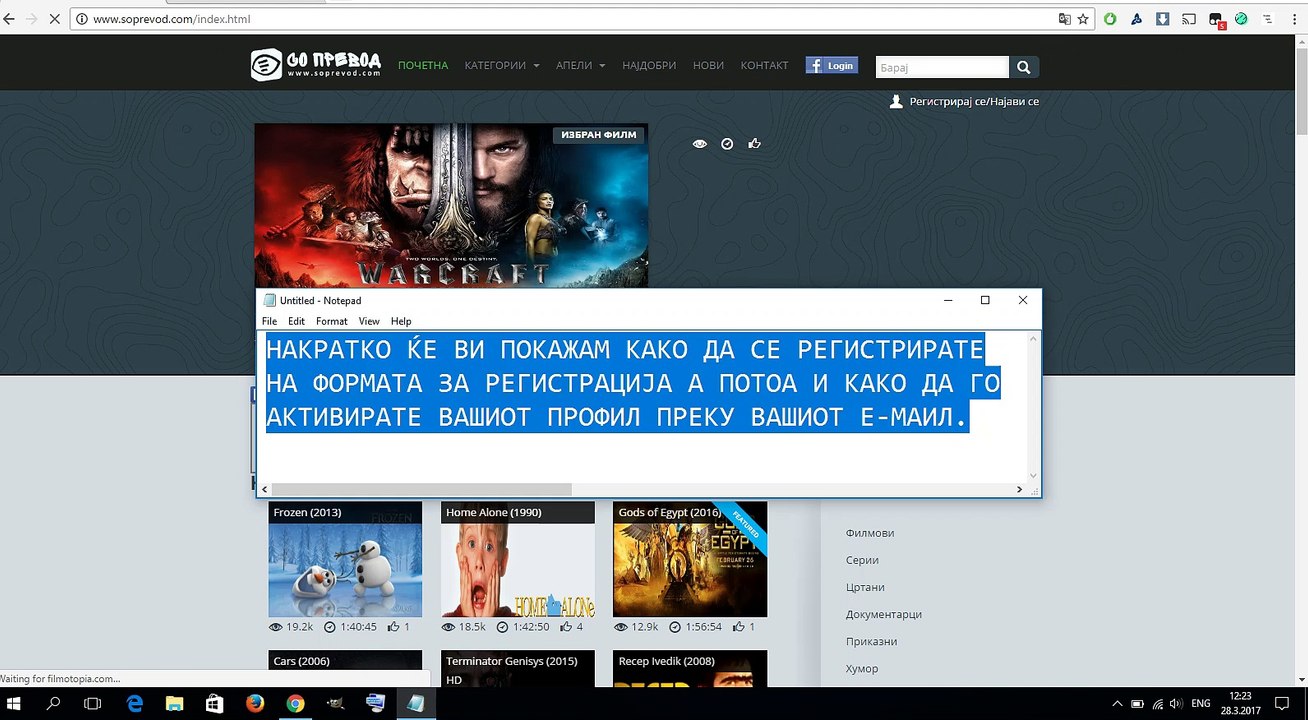Screen dimensions: 1308x720
Task: Open Task View on the taskbar
Action: point(93,704)
